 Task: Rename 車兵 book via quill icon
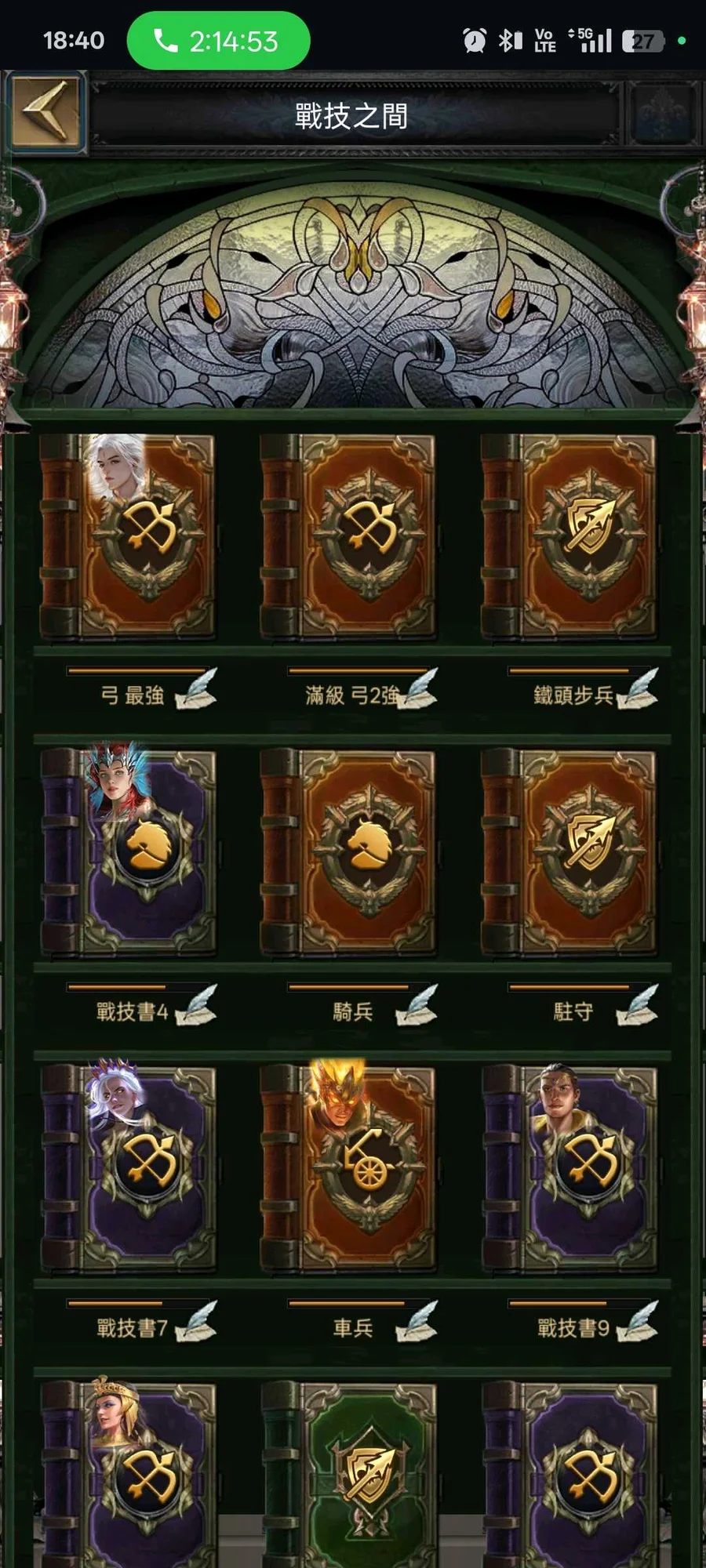pyautogui.click(x=417, y=1322)
